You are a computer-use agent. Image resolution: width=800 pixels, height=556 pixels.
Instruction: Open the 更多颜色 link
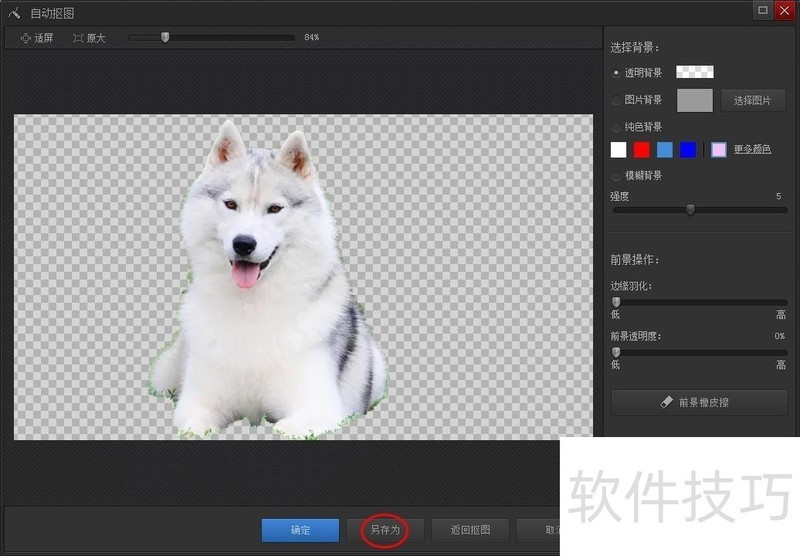pos(752,149)
